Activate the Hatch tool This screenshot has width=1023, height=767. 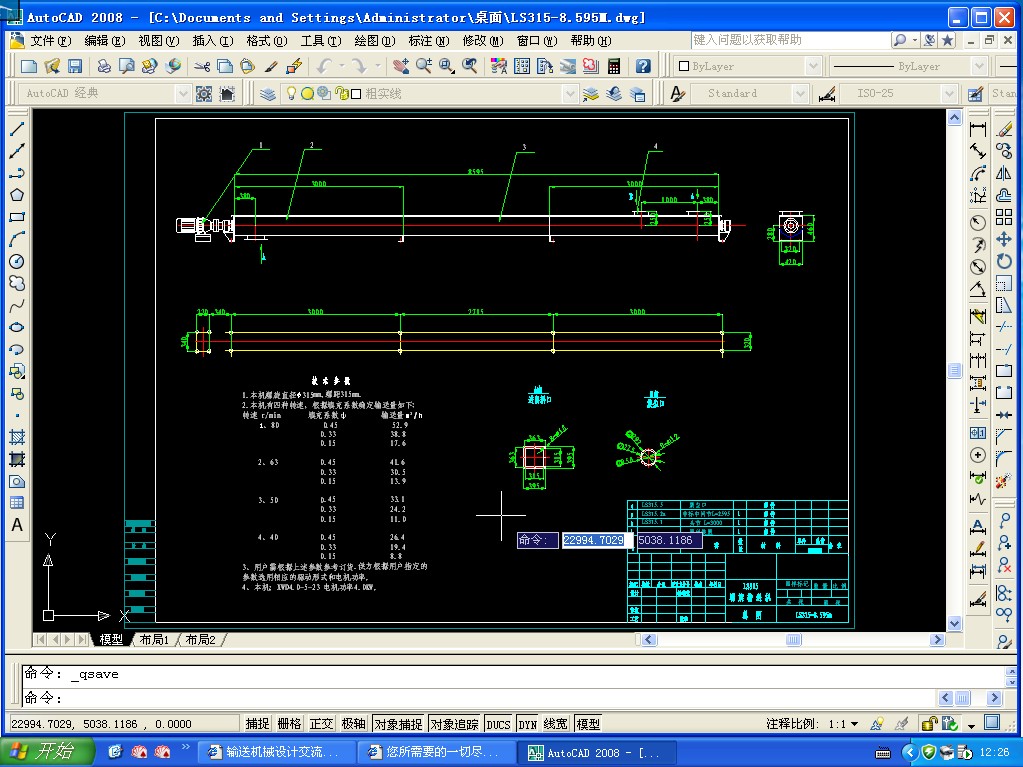17,437
